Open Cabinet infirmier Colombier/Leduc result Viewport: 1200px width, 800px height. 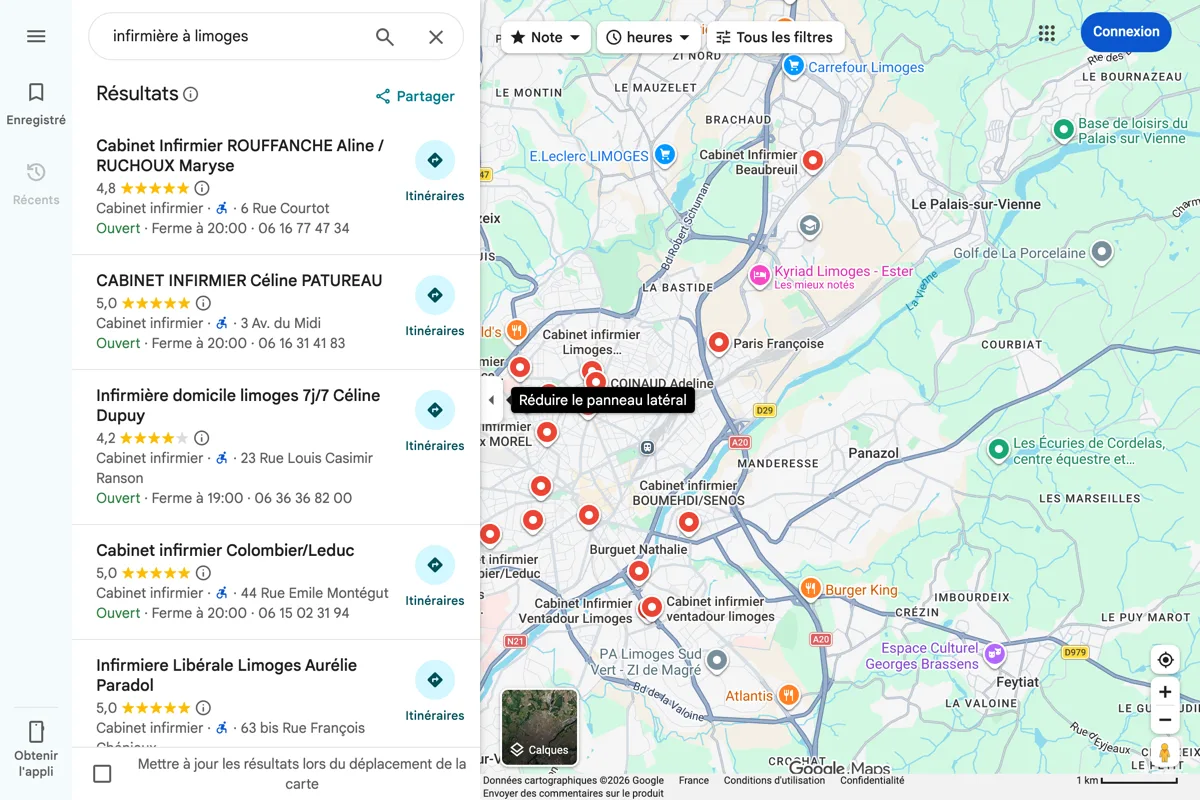(x=276, y=582)
